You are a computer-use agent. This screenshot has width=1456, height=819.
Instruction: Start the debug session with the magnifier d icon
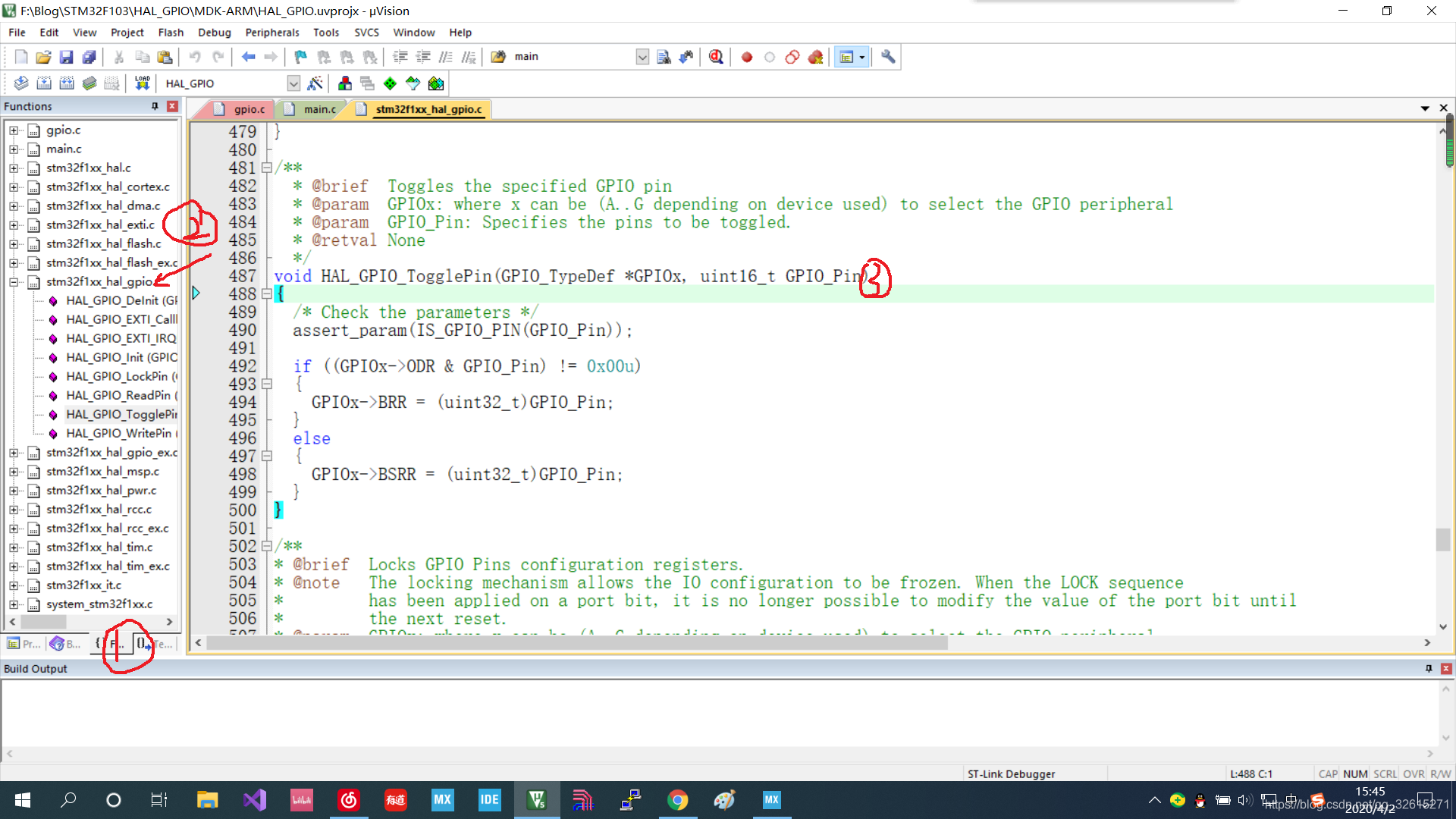tap(716, 57)
